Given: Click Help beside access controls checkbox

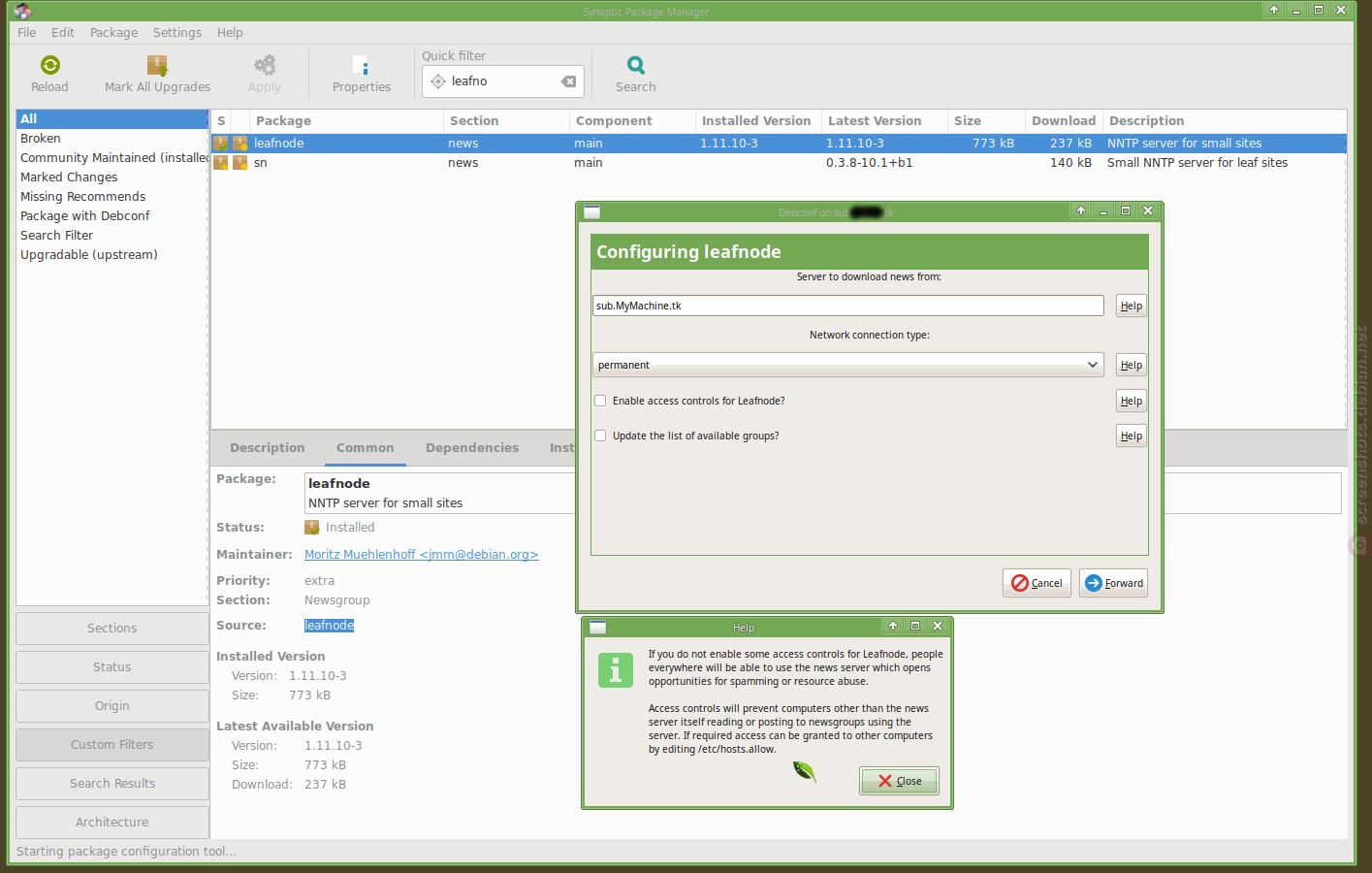Looking at the screenshot, I should point(1132,401).
